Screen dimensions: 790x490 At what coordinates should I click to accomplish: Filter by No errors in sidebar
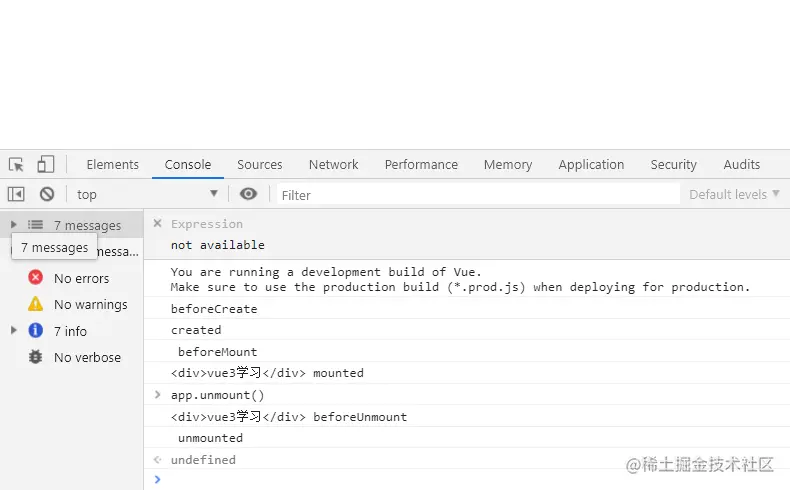point(80,278)
